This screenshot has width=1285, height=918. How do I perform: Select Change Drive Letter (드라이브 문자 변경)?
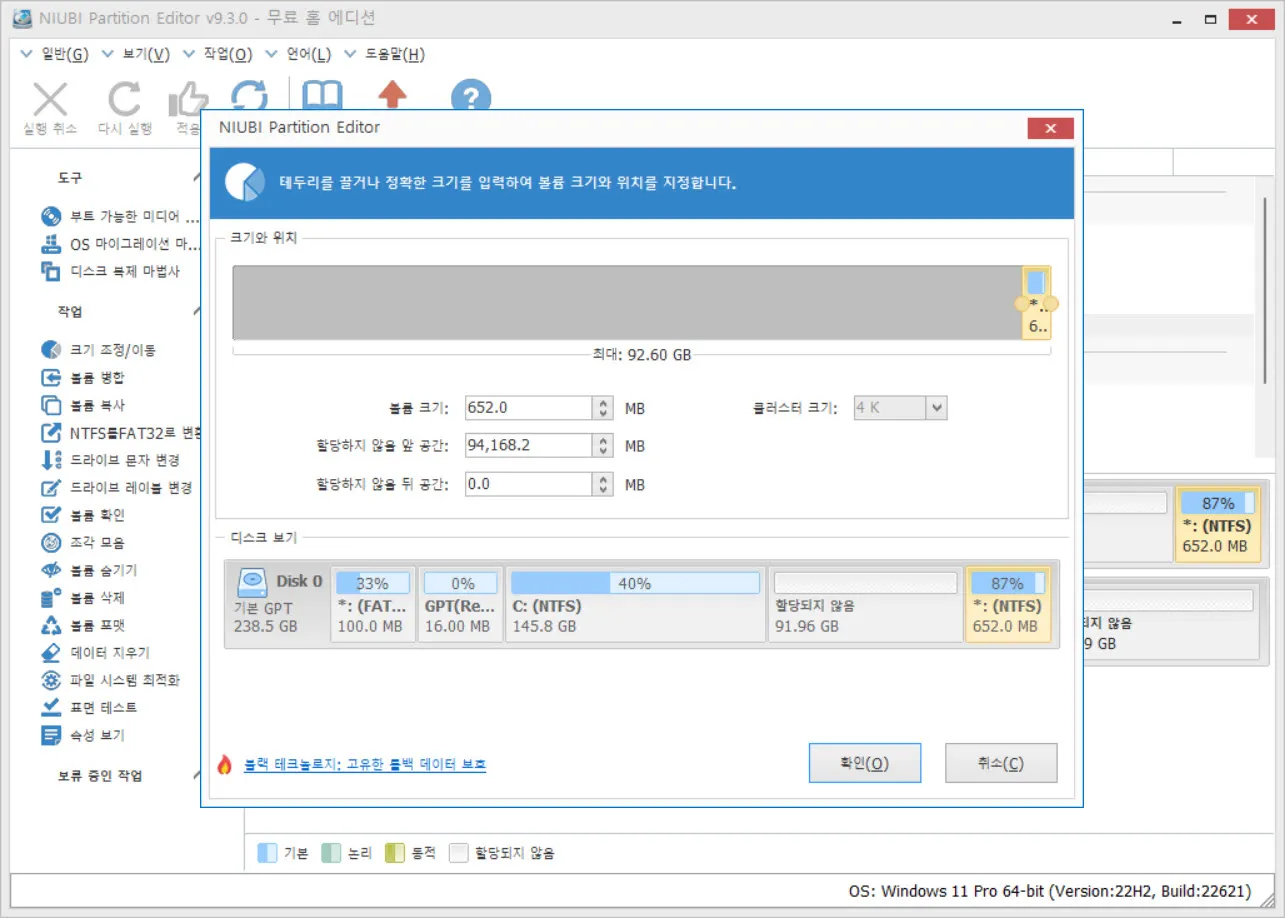point(110,460)
